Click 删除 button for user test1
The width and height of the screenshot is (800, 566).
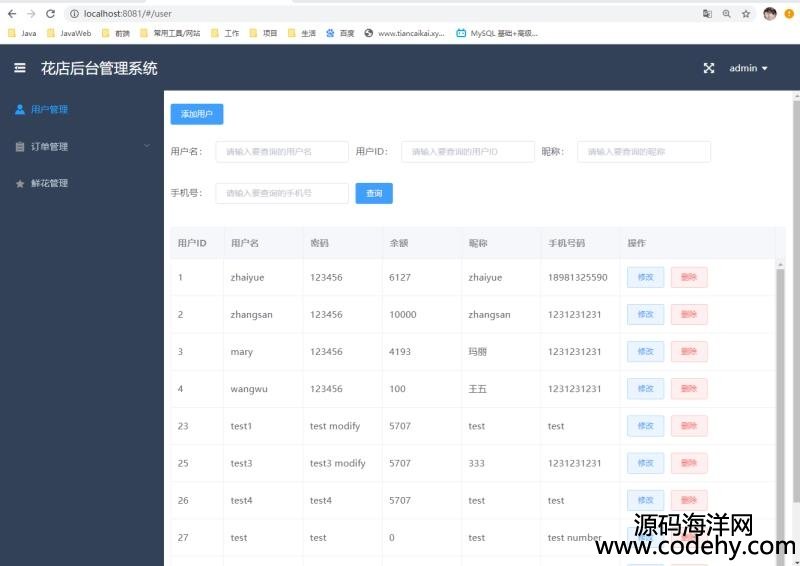(x=689, y=426)
